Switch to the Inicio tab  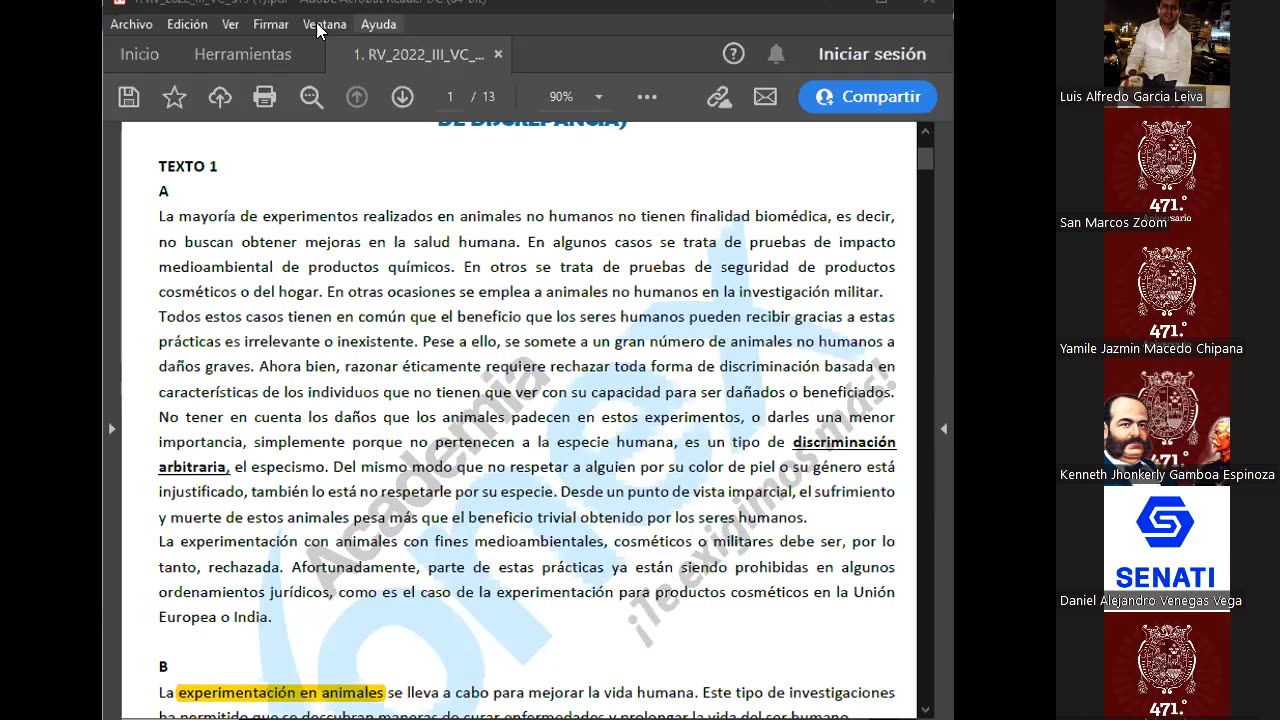click(x=140, y=54)
